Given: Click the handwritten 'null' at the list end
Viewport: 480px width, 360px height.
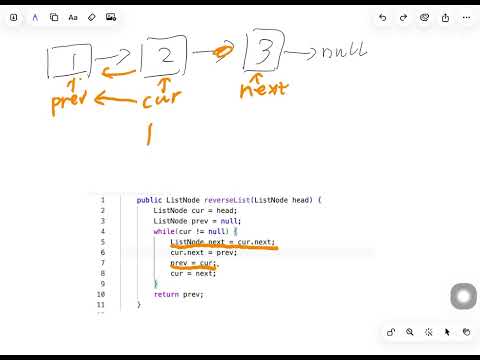Looking at the screenshot, I should tap(344, 50).
